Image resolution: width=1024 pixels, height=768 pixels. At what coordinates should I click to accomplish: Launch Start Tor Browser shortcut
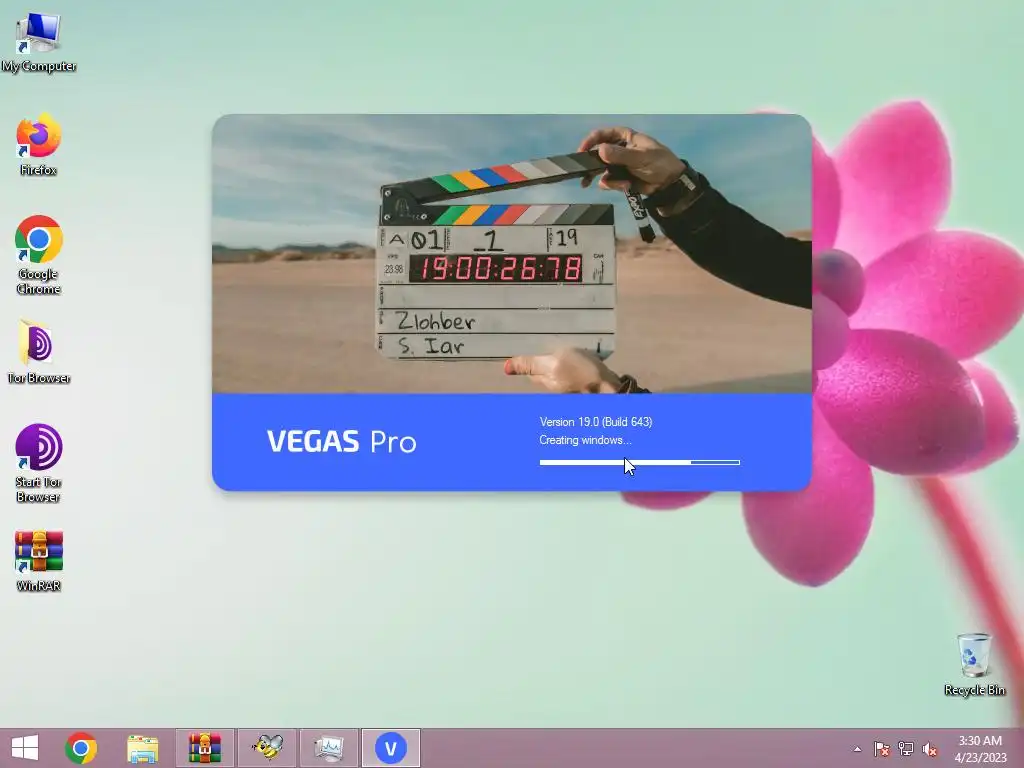[x=39, y=463]
